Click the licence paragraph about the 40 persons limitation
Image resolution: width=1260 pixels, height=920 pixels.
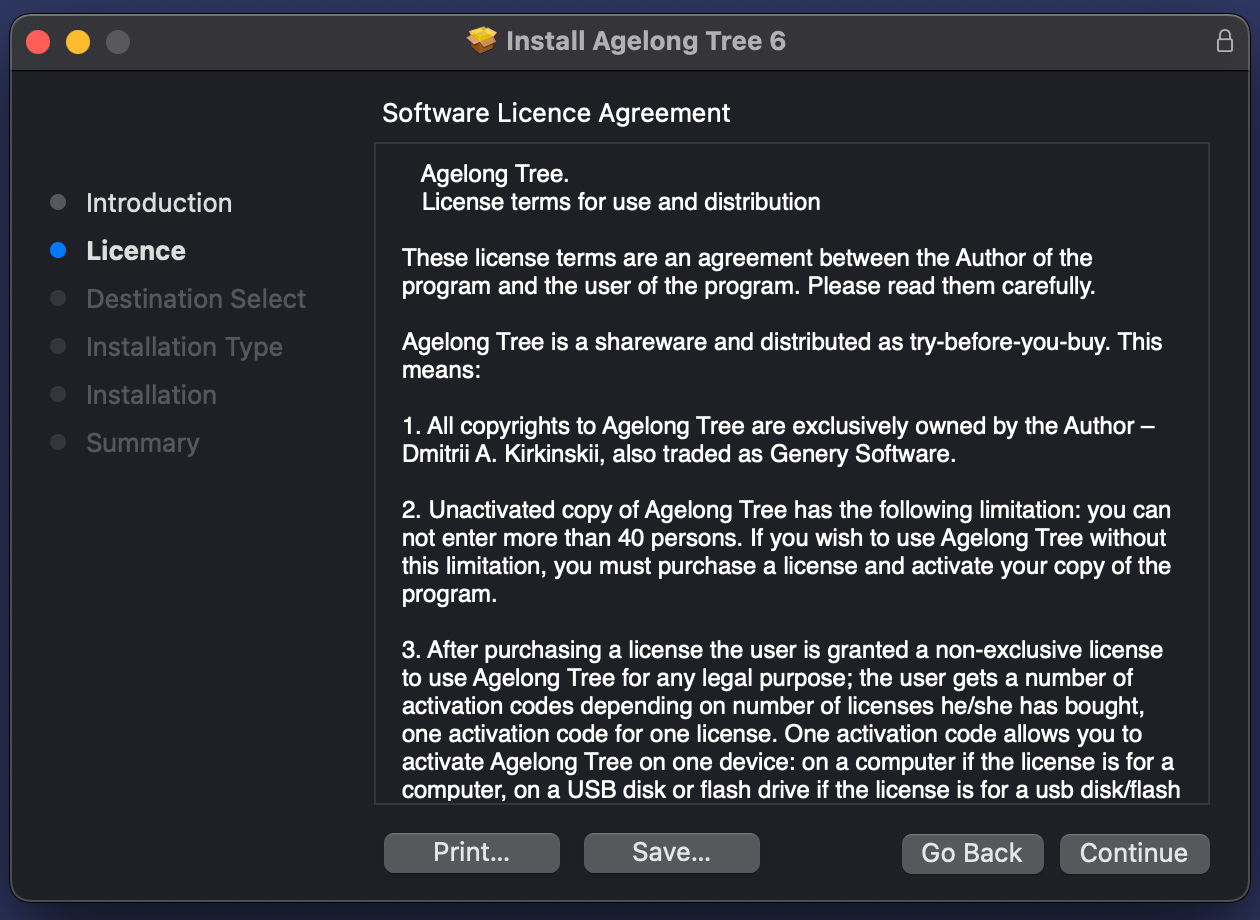(786, 552)
